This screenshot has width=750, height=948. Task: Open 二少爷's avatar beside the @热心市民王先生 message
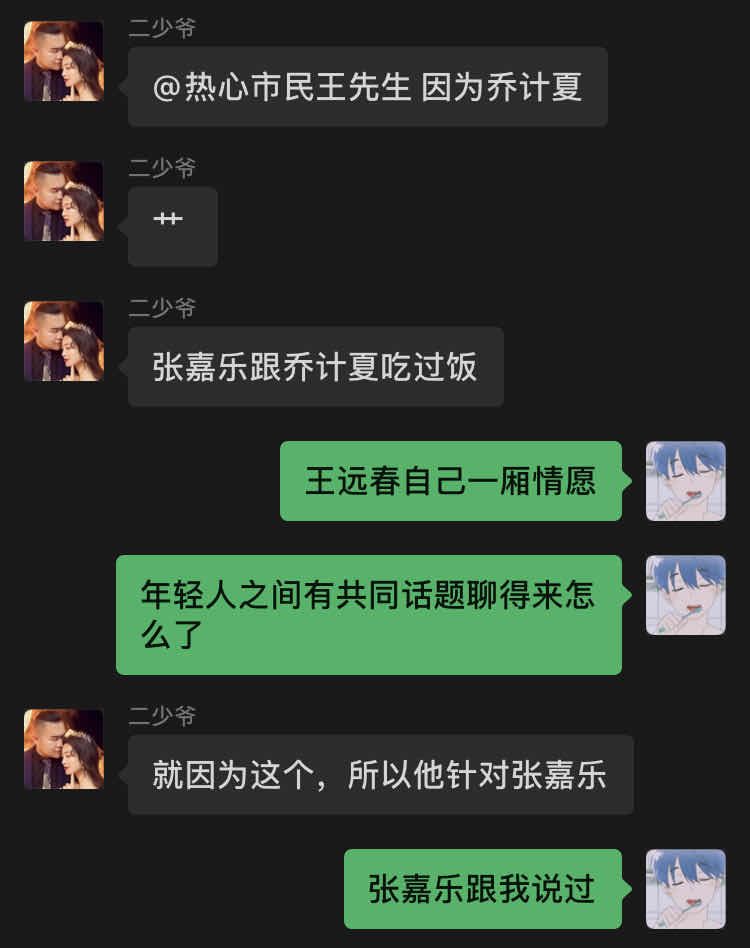[x=63, y=61]
